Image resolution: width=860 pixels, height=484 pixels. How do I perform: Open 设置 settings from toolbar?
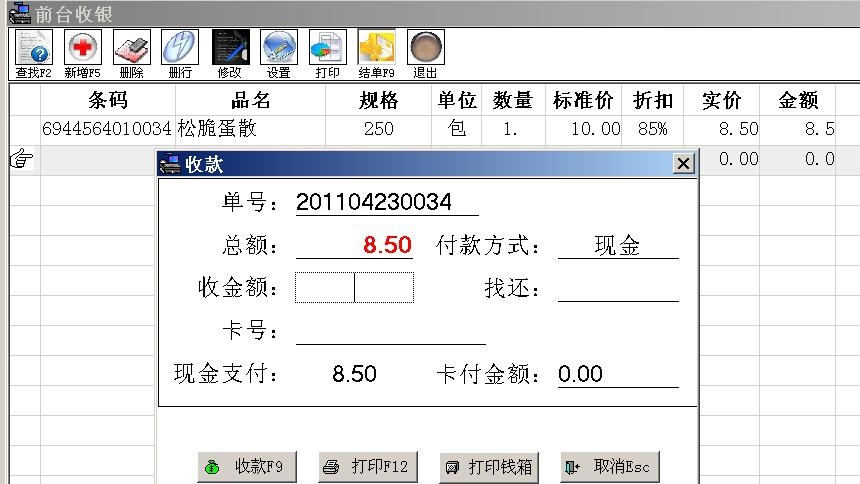click(x=279, y=54)
